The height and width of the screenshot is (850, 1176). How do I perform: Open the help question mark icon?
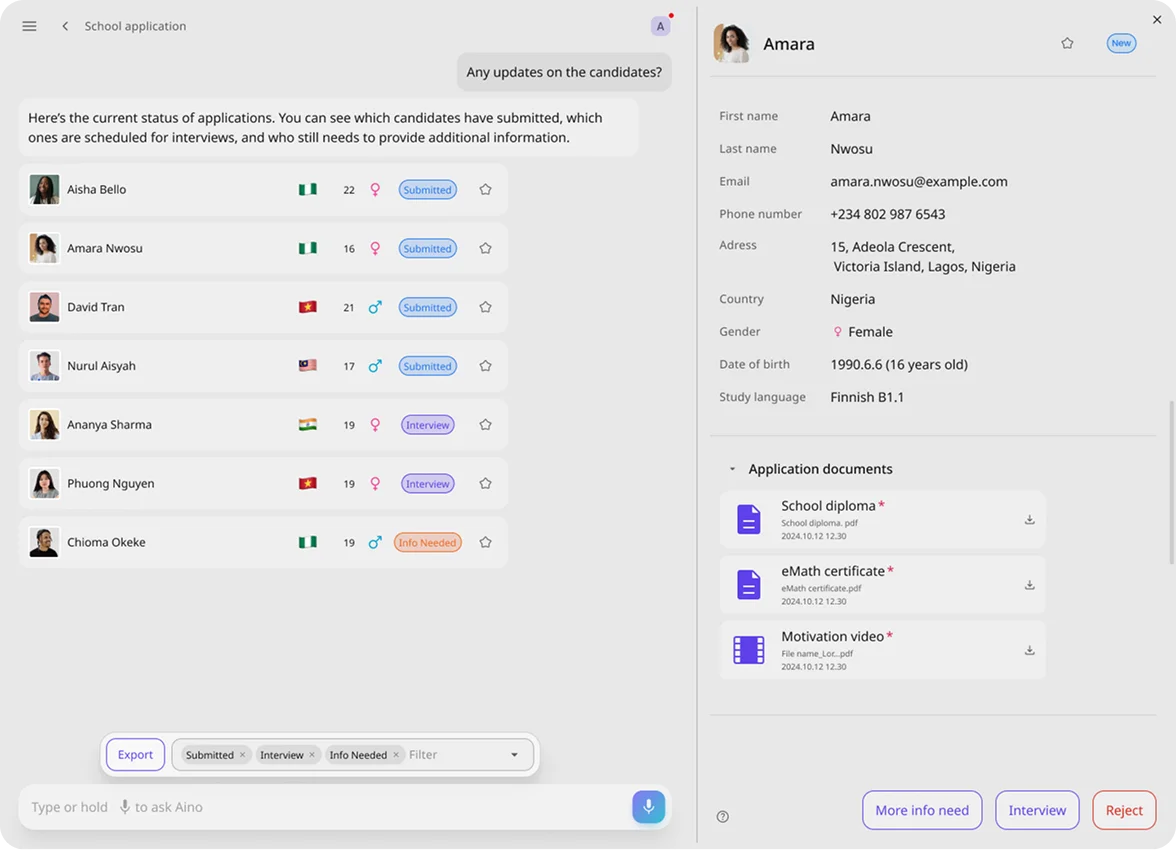click(x=723, y=816)
